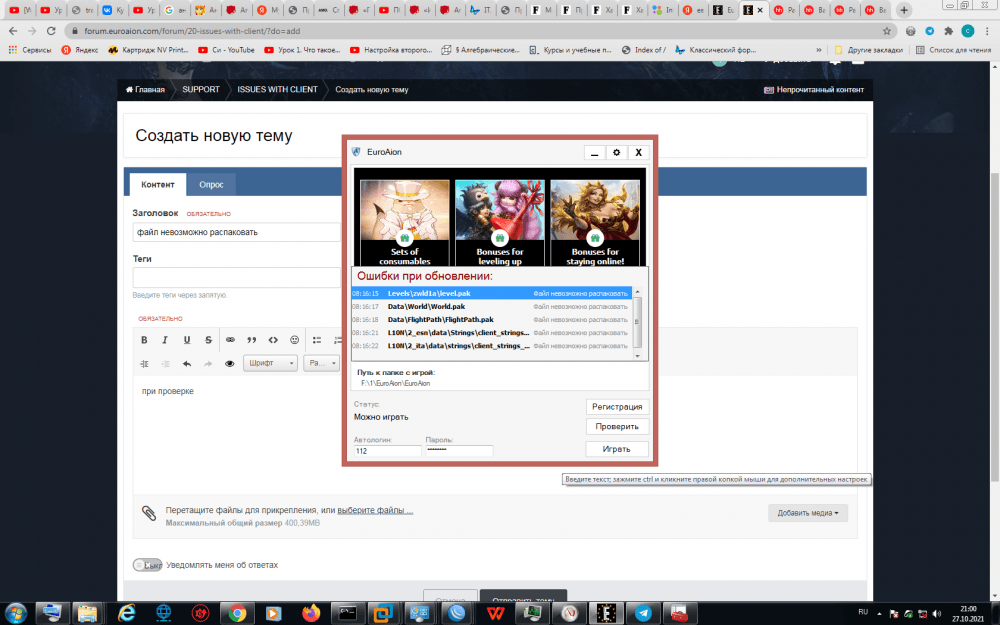
Task: Open ISSUES WITH CLIENT breadcrumb
Action: 277,89
